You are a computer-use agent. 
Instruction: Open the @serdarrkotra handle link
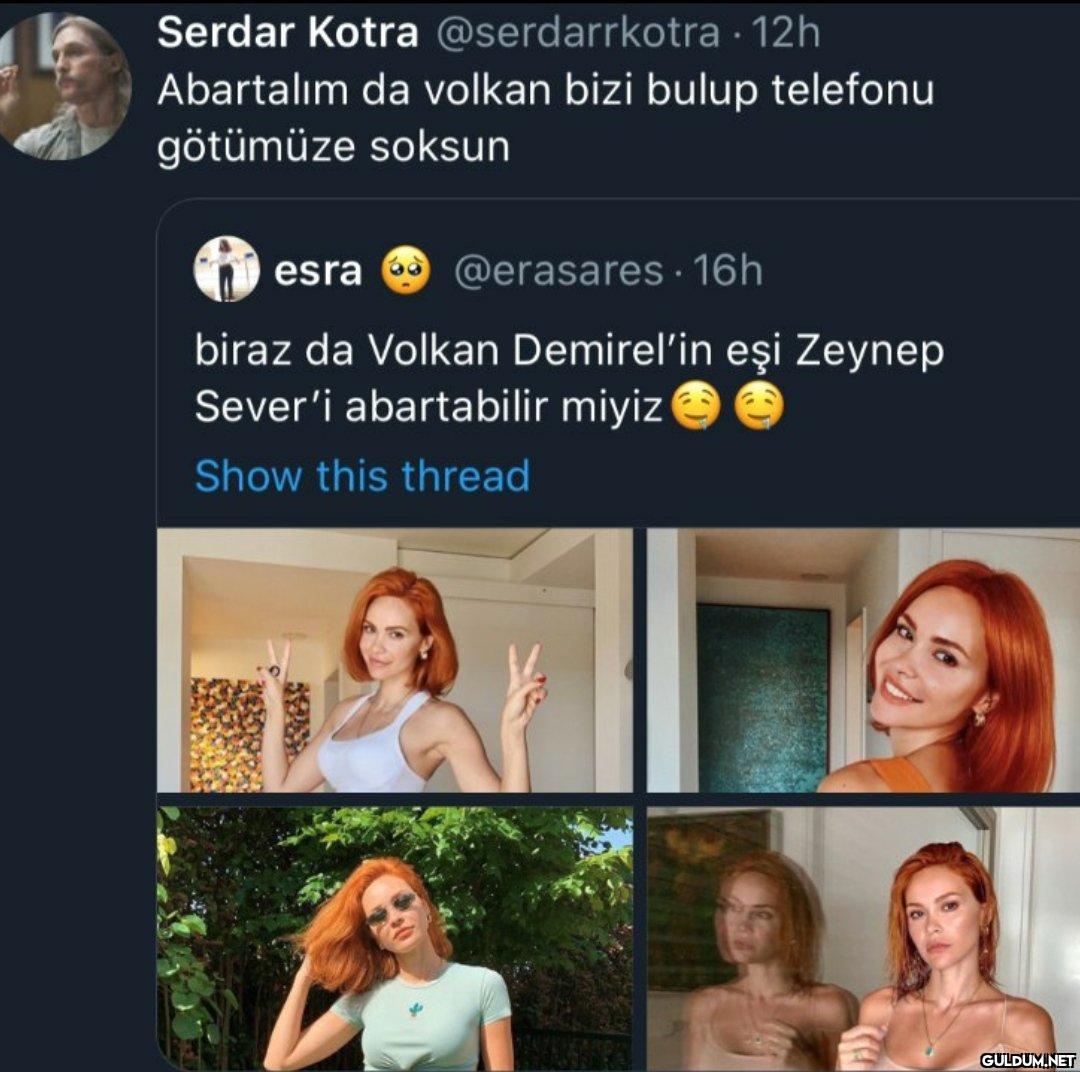tap(577, 33)
